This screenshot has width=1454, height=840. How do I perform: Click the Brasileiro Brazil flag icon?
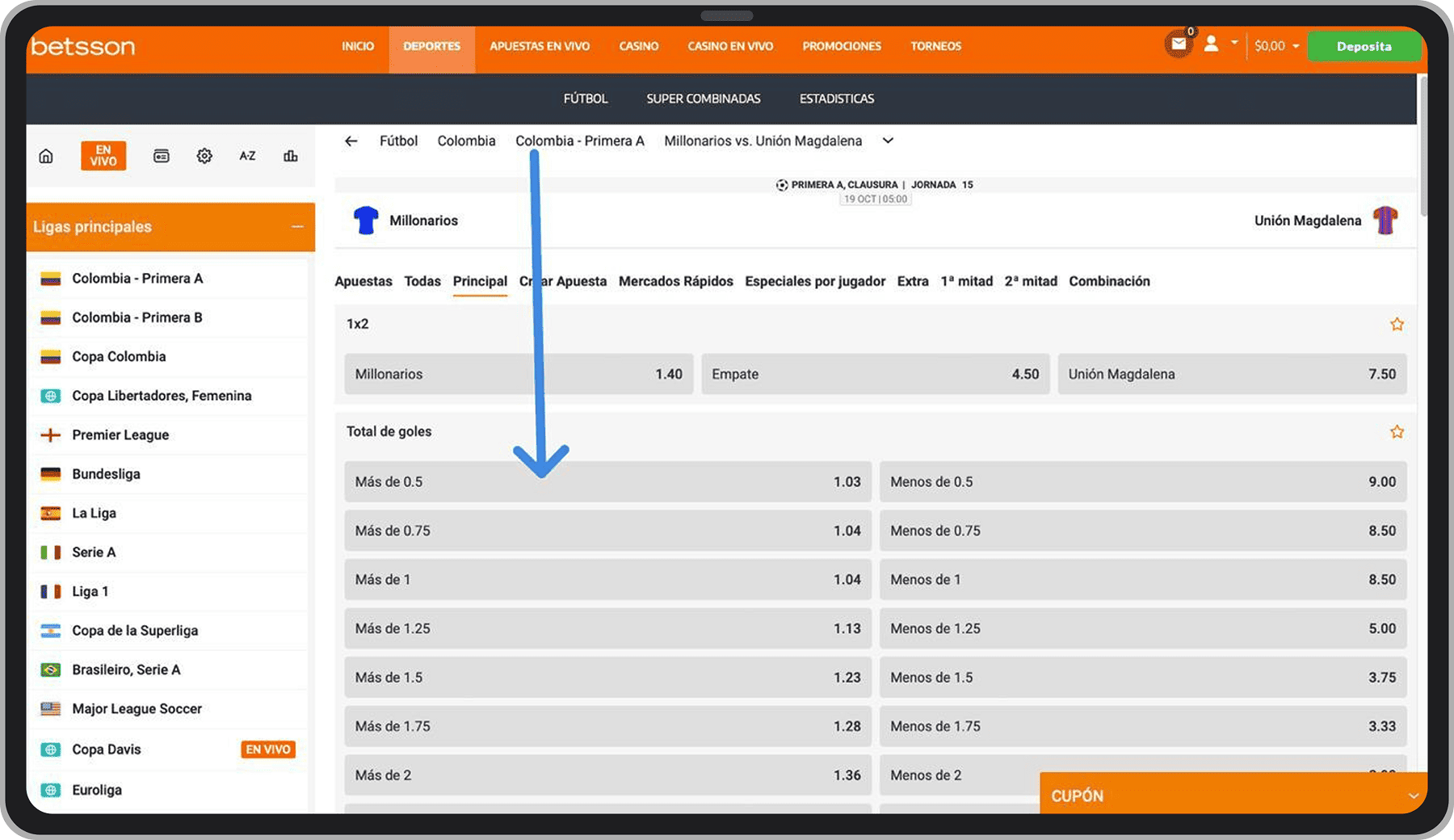click(51, 670)
